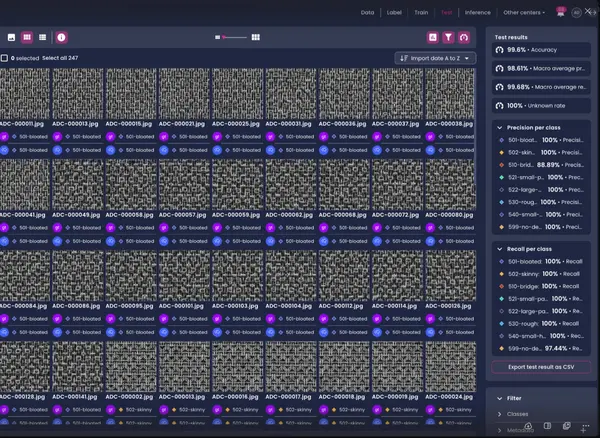Collapse the 'Precision per class' section
Image resolution: width=600 pixels, height=438 pixels.
coord(500,127)
